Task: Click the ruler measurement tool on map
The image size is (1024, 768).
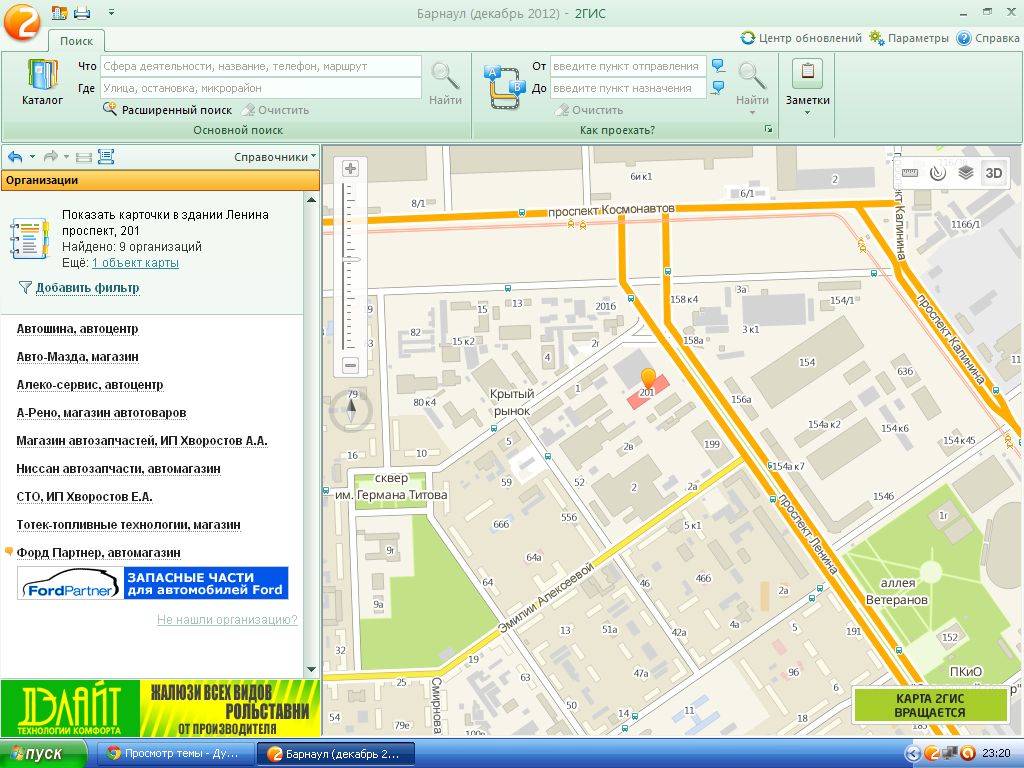Action: tap(910, 172)
